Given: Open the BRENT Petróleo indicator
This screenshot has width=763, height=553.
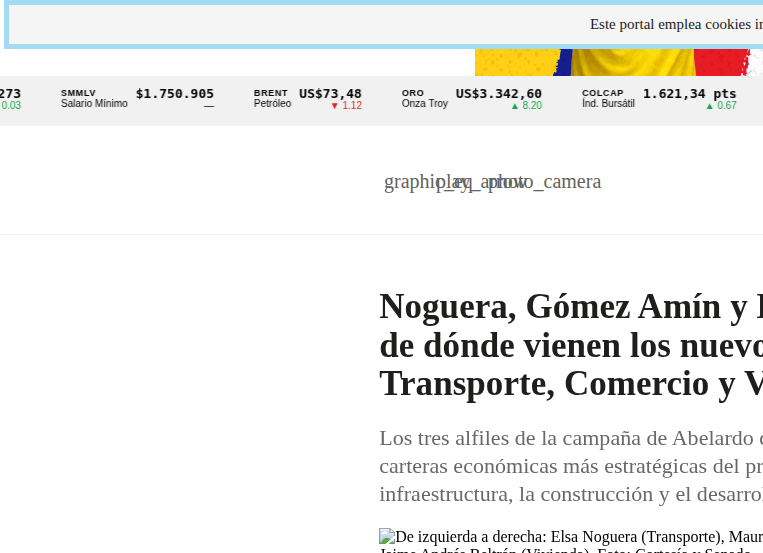Looking at the screenshot, I should pyautogui.click(x=272, y=98).
